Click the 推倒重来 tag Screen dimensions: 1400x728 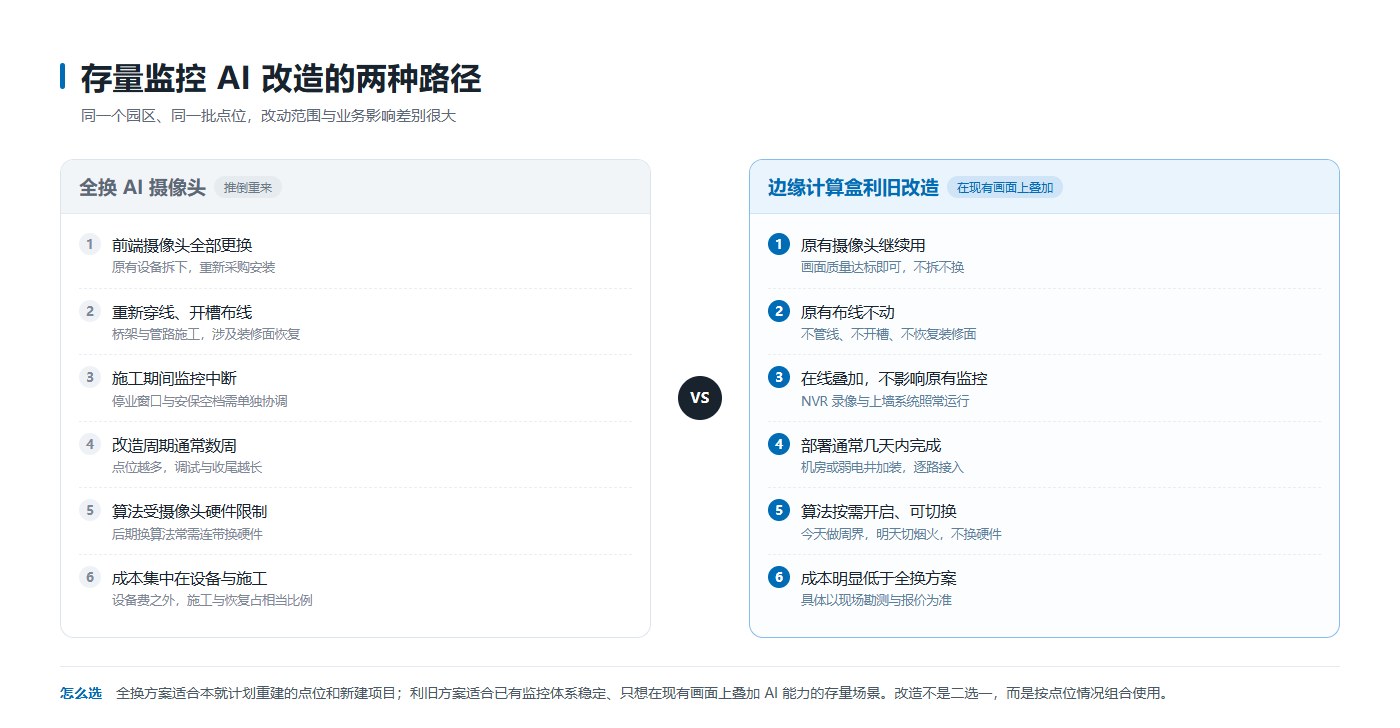[x=248, y=188]
